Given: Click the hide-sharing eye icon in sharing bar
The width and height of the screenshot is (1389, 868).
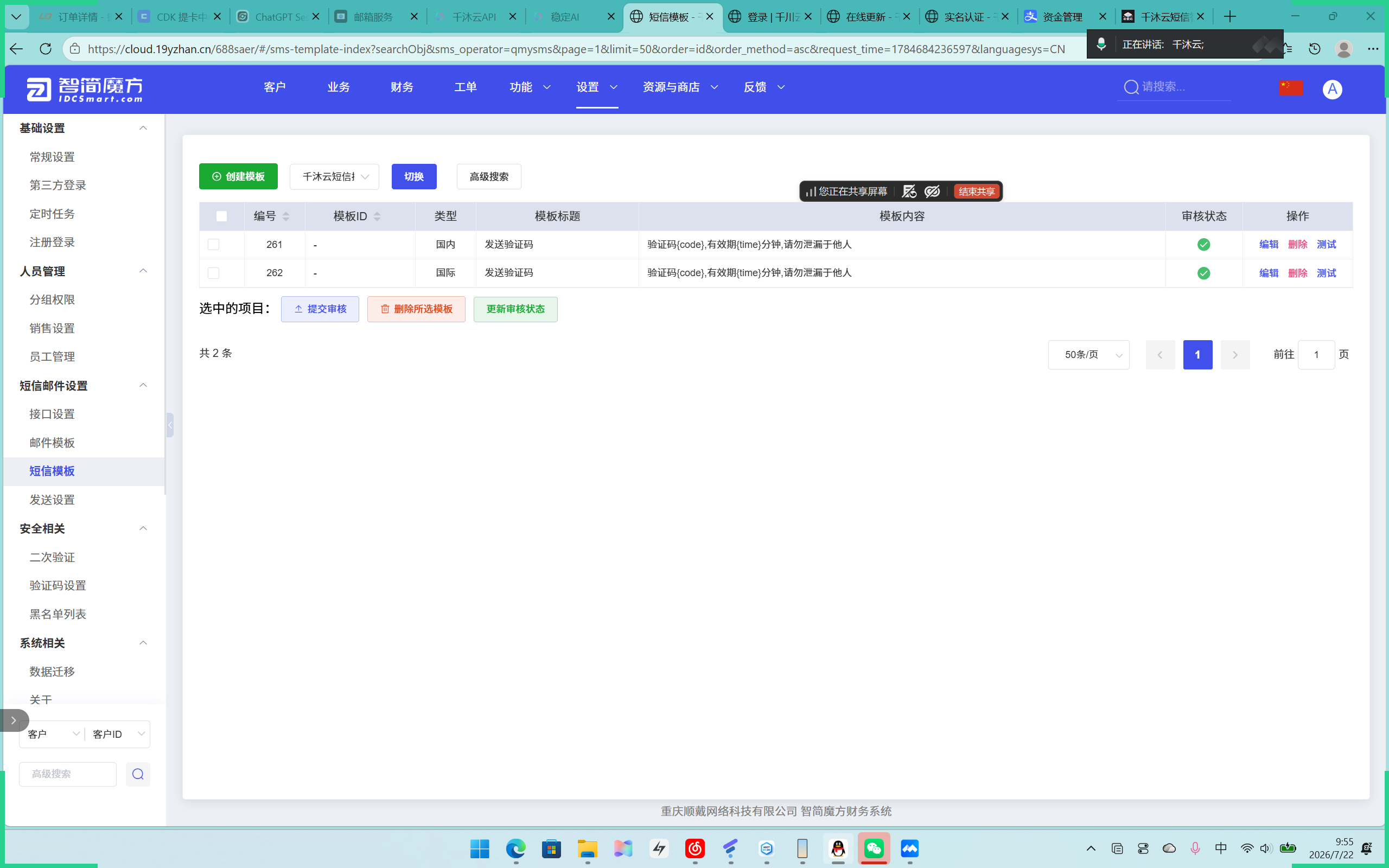Looking at the screenshot, I should tap(932, 191).
